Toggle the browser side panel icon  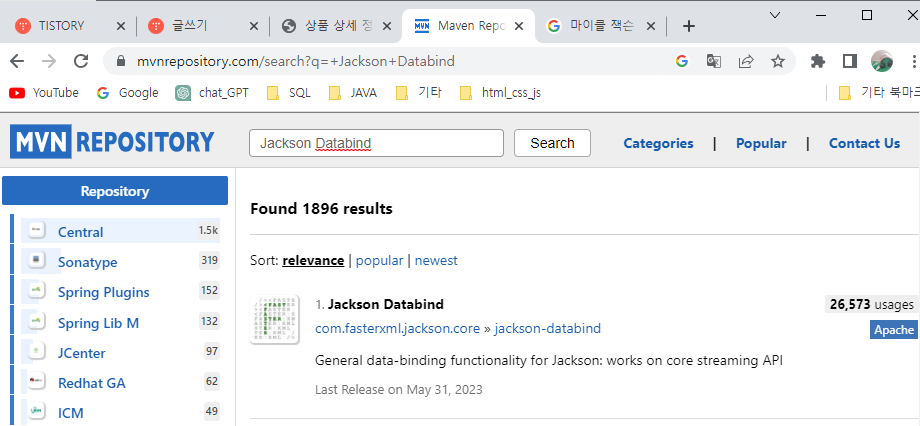coord(850,61)
